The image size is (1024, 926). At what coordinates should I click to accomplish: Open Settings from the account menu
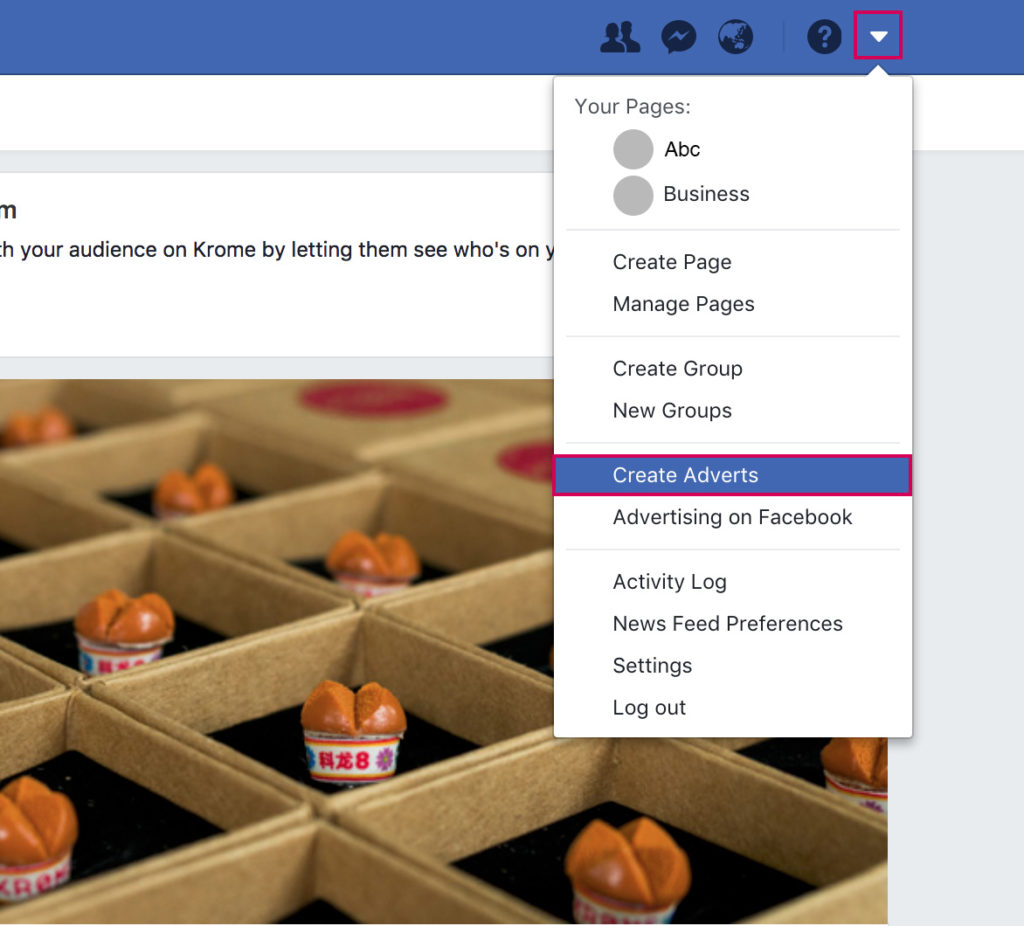652,665
